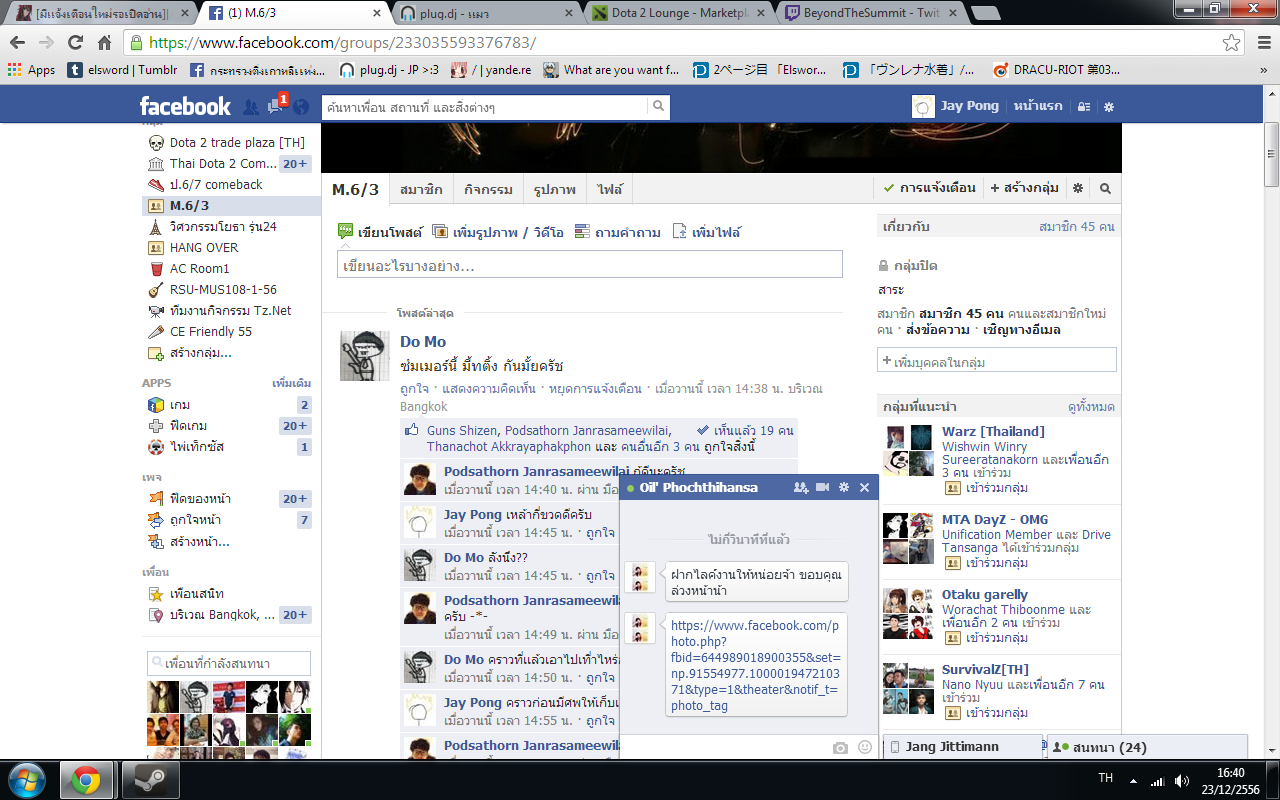Open the globe notifications icon

click(301, 107)
